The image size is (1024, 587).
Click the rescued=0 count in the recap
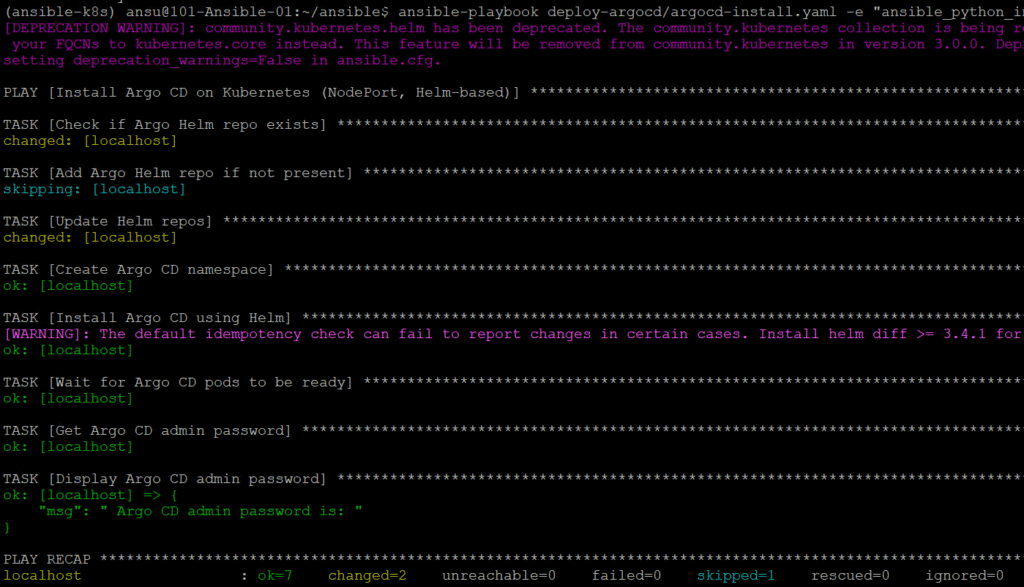pos(850,576)
